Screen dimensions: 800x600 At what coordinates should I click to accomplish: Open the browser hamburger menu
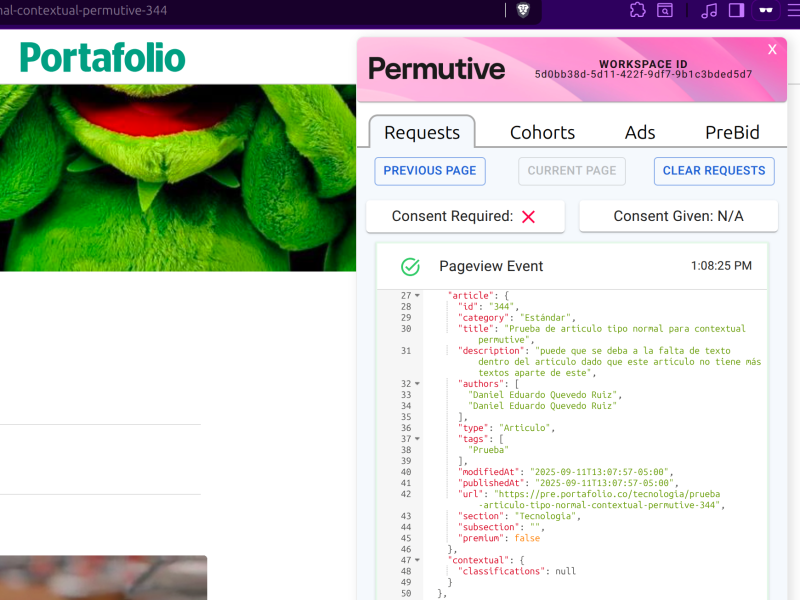pos(795,11)
